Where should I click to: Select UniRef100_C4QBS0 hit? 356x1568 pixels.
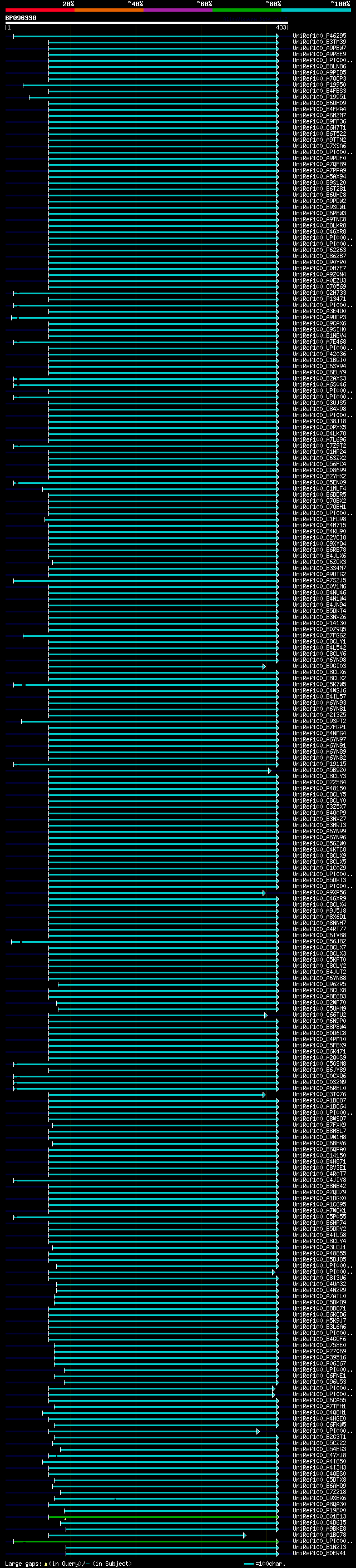pyautogui.click(x=319, y=1473)
